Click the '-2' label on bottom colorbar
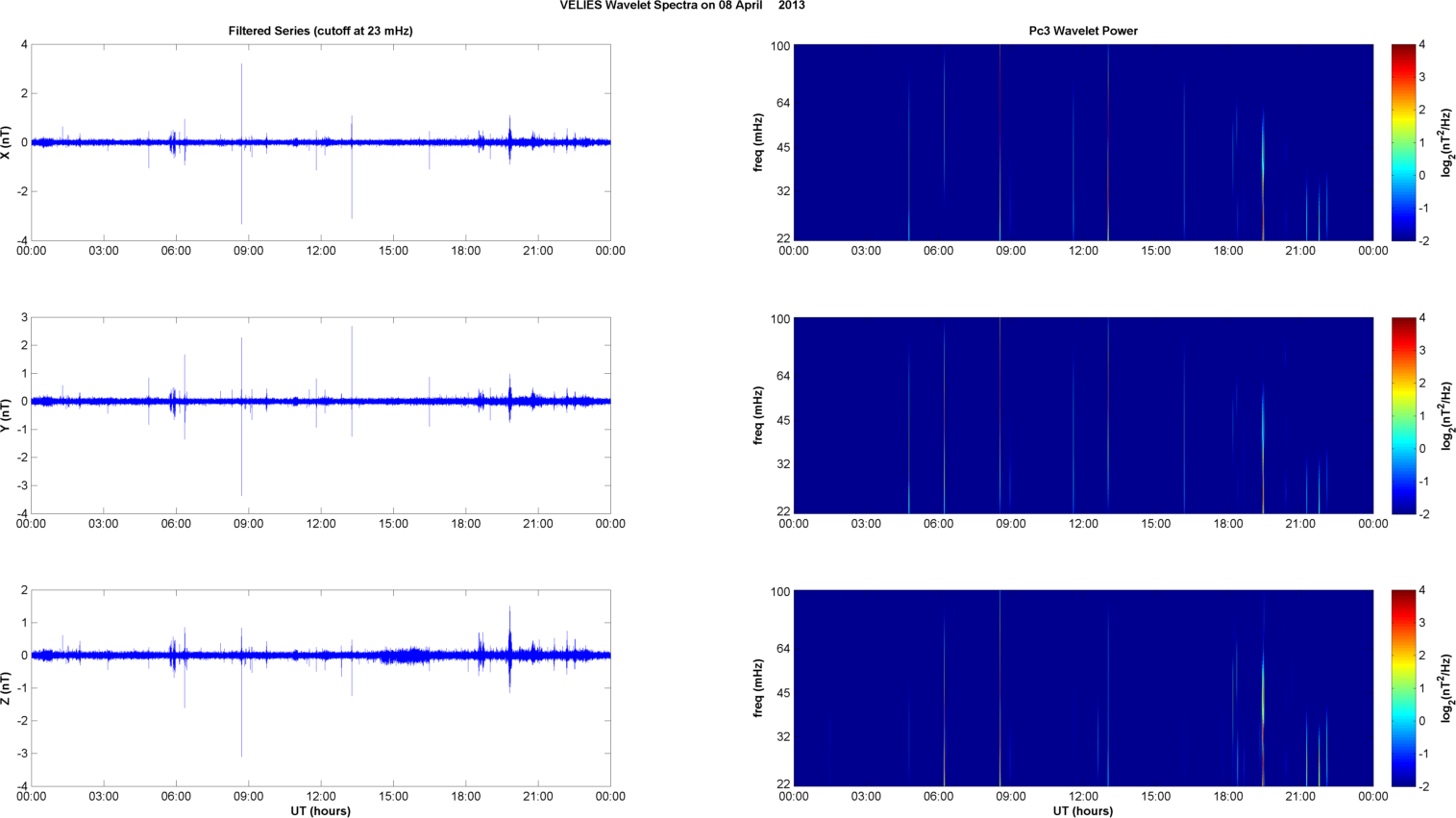Screen dimensions: 1456x818 coord(1423,786)
